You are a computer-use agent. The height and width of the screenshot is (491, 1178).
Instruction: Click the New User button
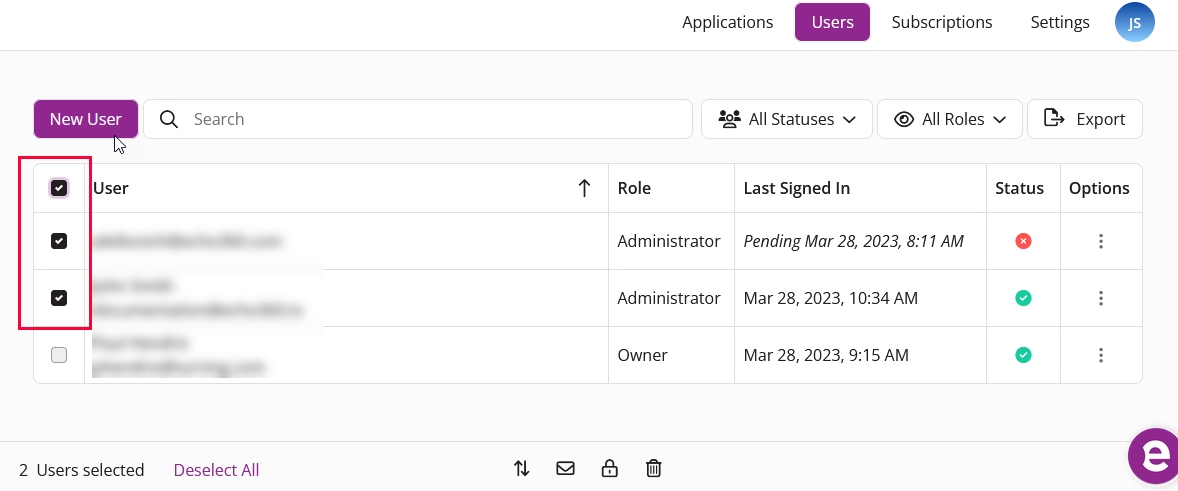(86, 119)
